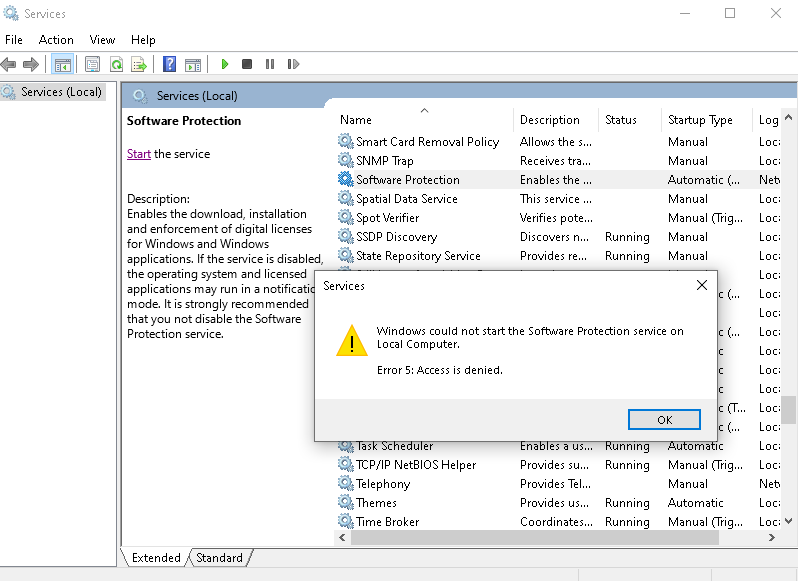Image resolution: width=798 pixels, height=581 pixels.
Task: Click the Pause Service icon
Action: tap(270, 64)
